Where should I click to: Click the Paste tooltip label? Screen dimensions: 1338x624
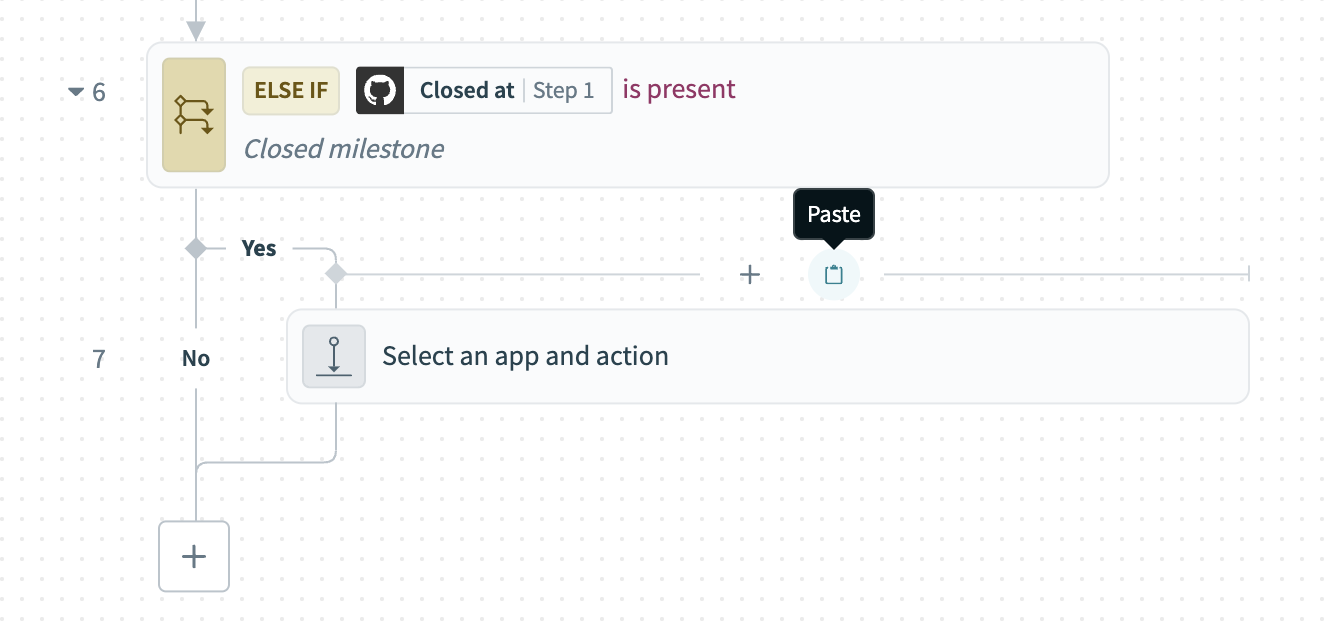coord(834,214)
